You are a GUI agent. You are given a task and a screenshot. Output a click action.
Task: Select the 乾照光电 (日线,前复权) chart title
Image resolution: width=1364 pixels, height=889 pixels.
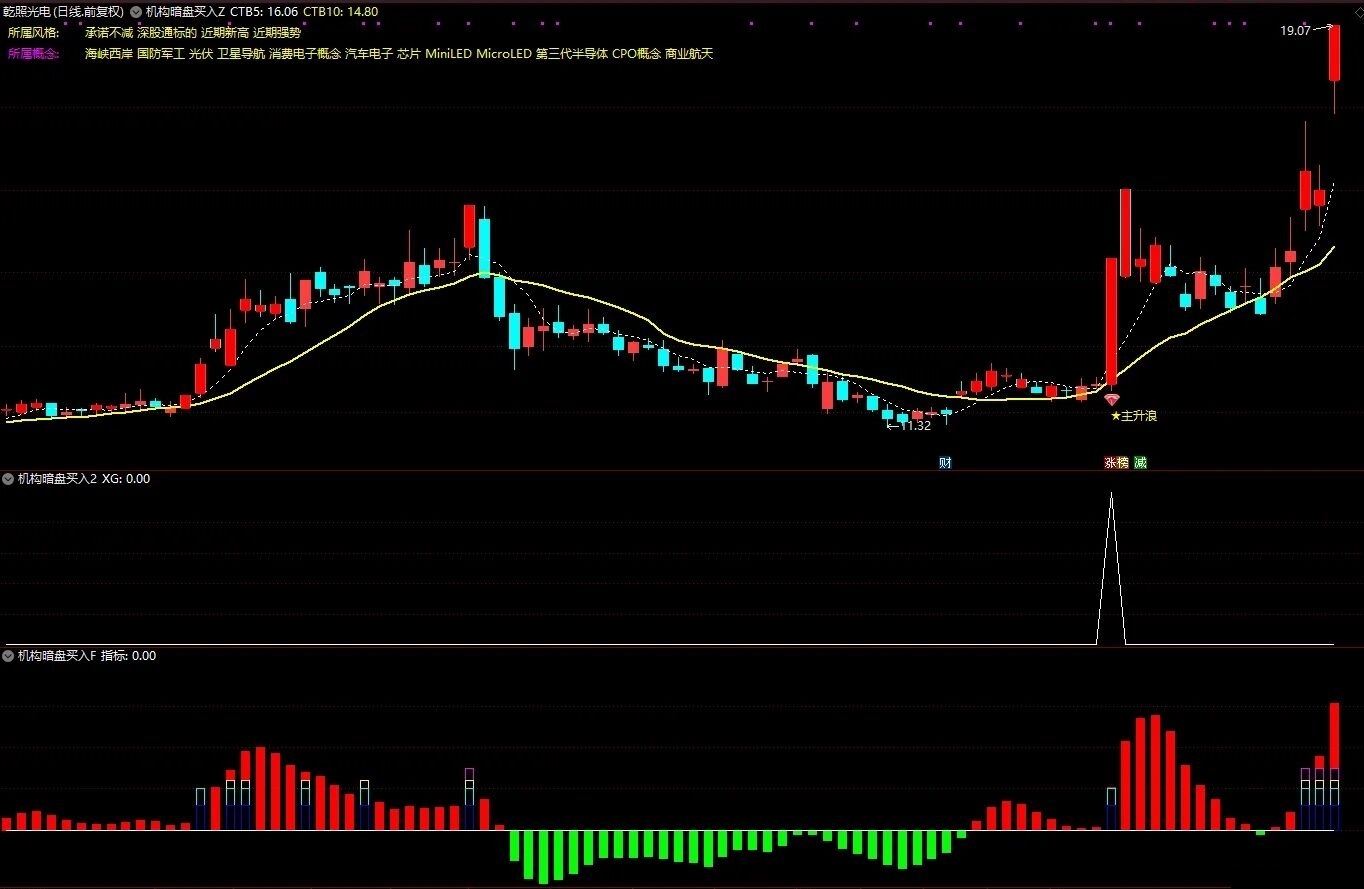[64, 12]
